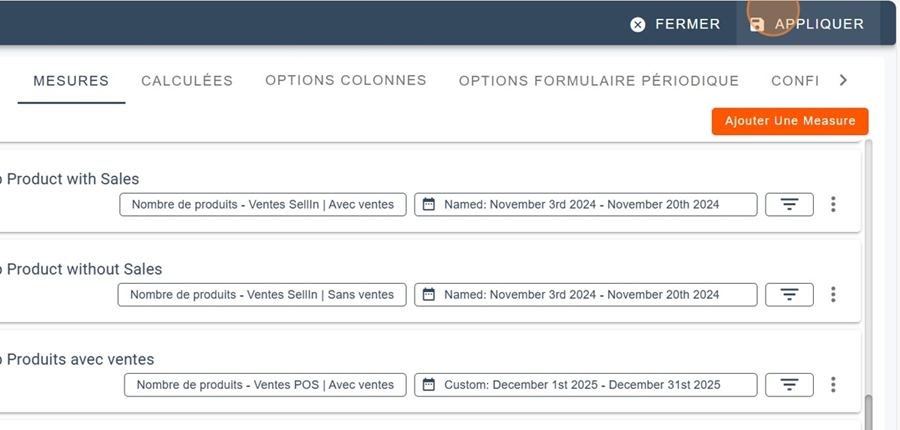The height and width of the screenshot is (430, 900).
Task: Open Avec ventes SellIn measure selector
Action: pyautogui.click(x=263, y=204)
